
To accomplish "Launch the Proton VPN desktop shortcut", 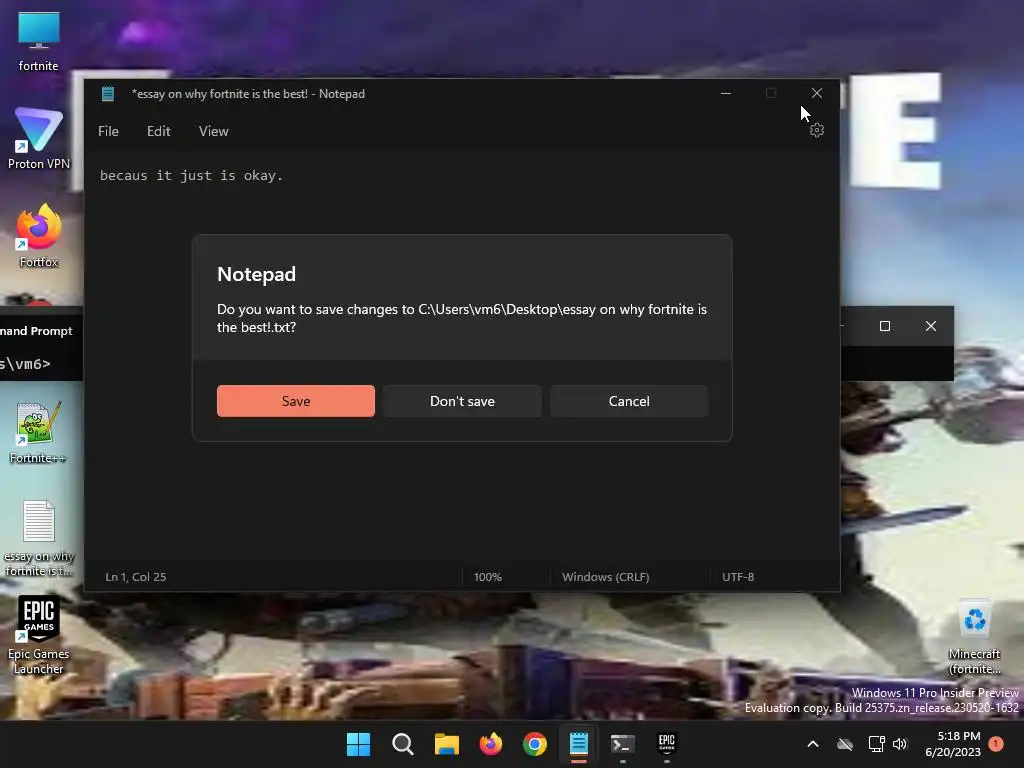I will 39,138.
